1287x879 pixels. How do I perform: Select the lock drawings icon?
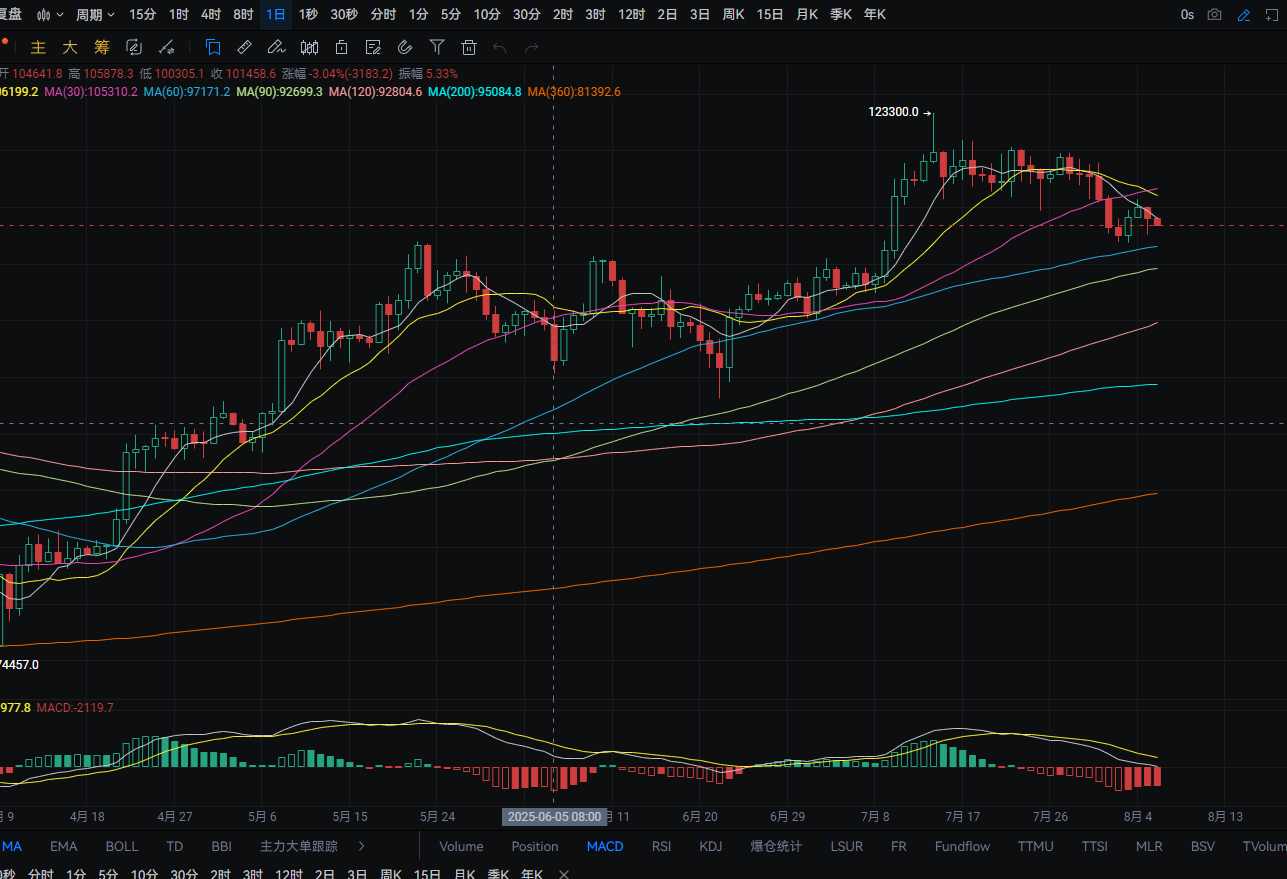coord(341,47)
